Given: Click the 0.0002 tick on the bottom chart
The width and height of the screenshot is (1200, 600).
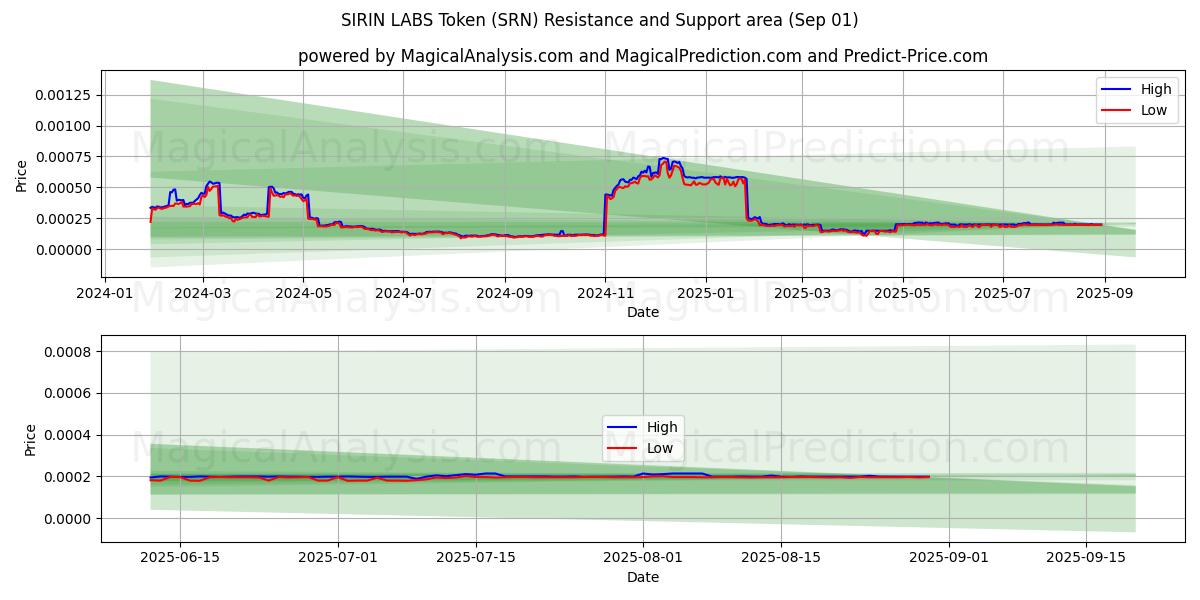Looking at the screenshot, I should (69, 477).
